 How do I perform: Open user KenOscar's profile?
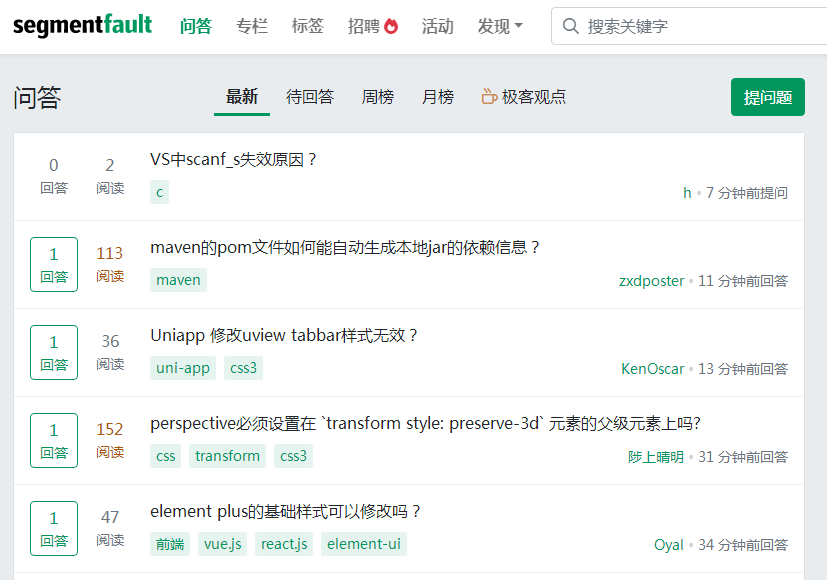[x=652, y=369]
